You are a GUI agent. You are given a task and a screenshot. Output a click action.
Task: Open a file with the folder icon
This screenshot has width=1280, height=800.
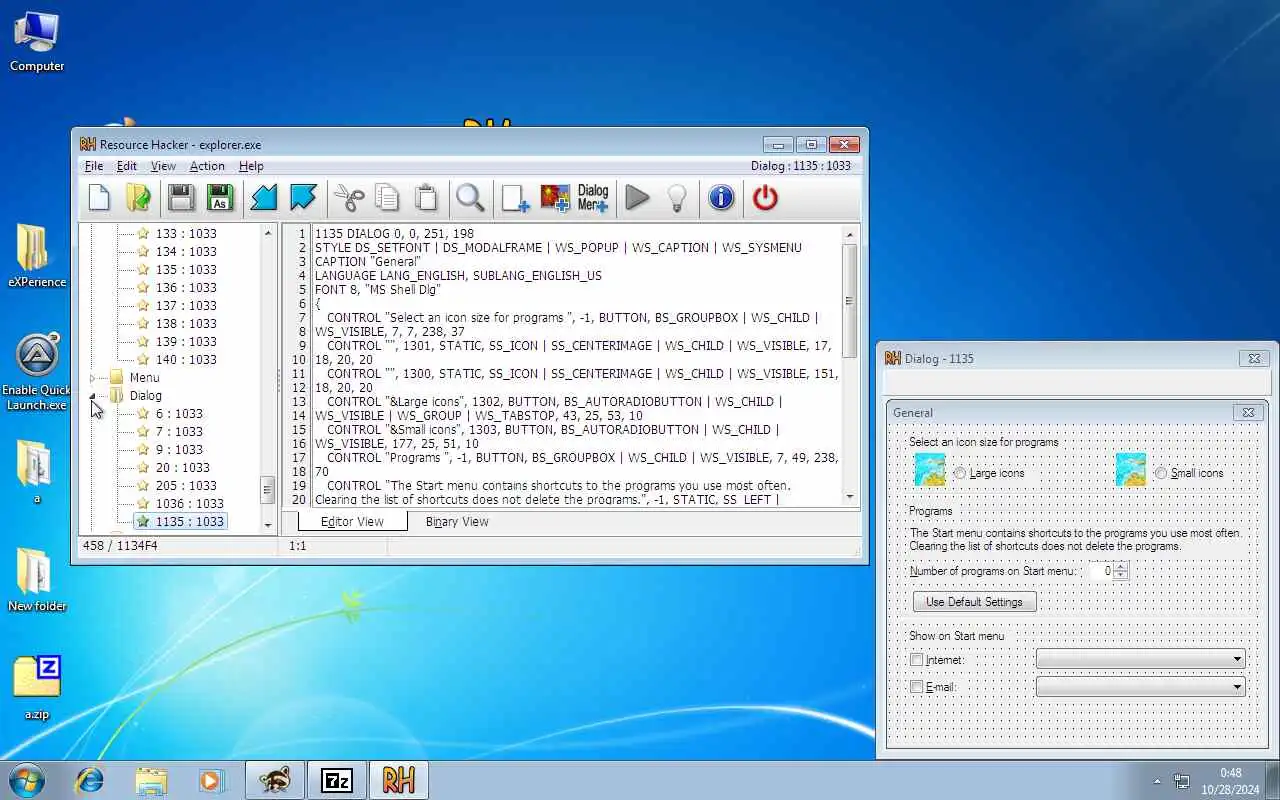[x=138, y=198]
